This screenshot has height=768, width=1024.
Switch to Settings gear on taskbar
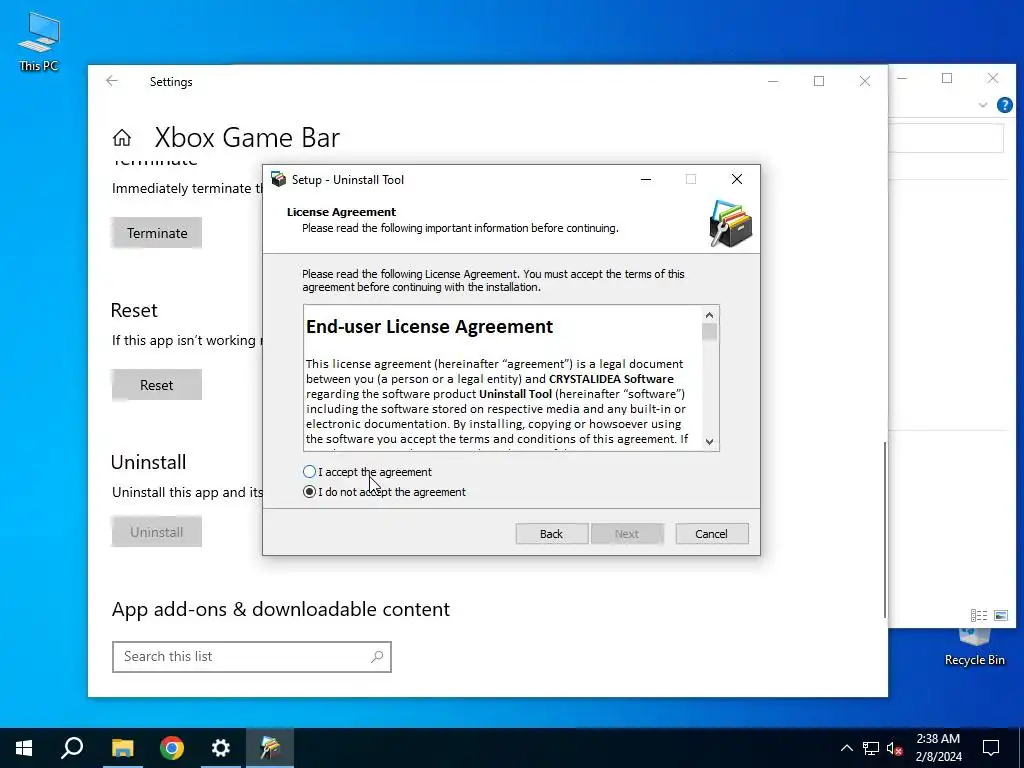(x=221, y=748)
